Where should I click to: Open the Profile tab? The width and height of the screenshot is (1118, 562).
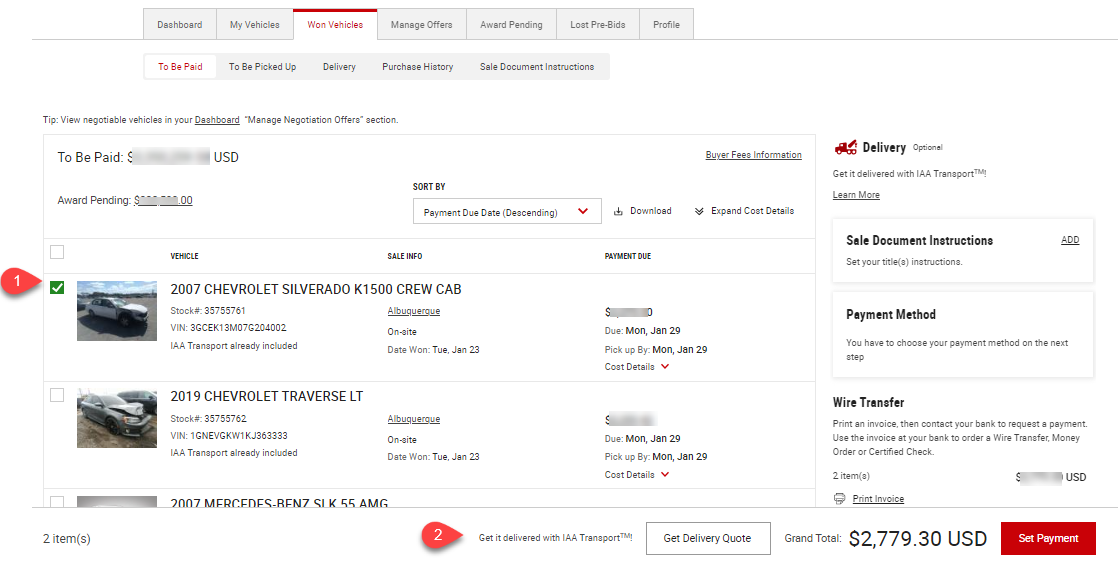(667, 24)
